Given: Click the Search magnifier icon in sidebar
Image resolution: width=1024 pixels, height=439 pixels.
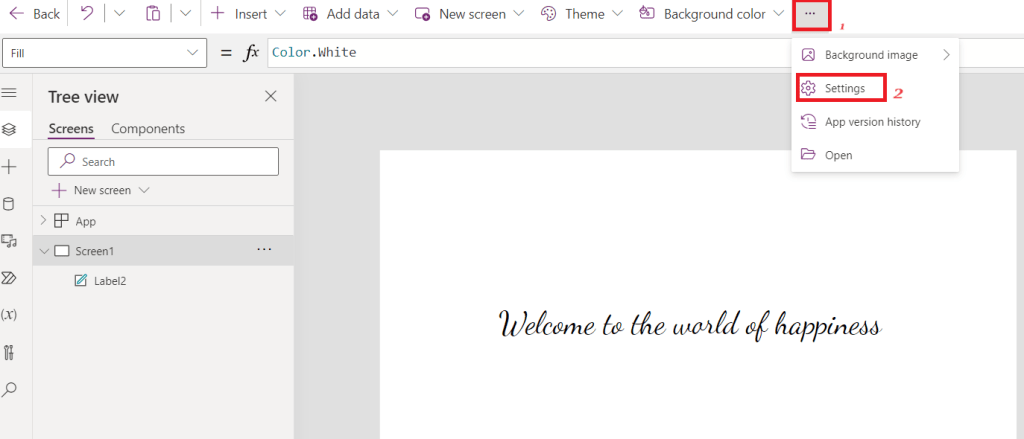Looking at the screenshot, I should point(10,388).
